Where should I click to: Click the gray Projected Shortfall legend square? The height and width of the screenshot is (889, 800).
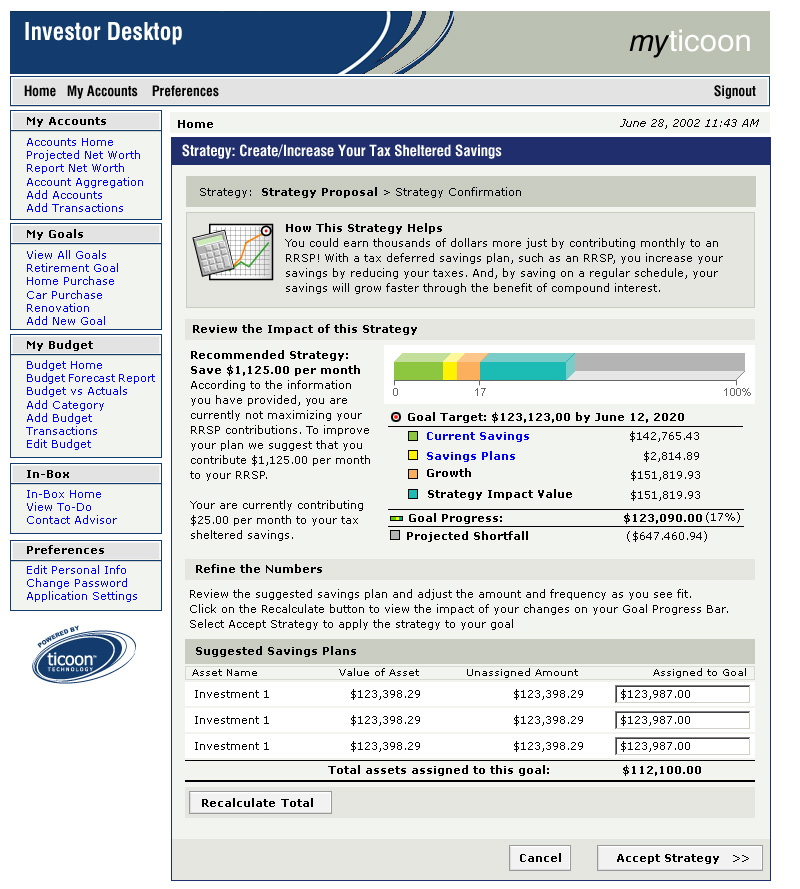click(395, 536)
